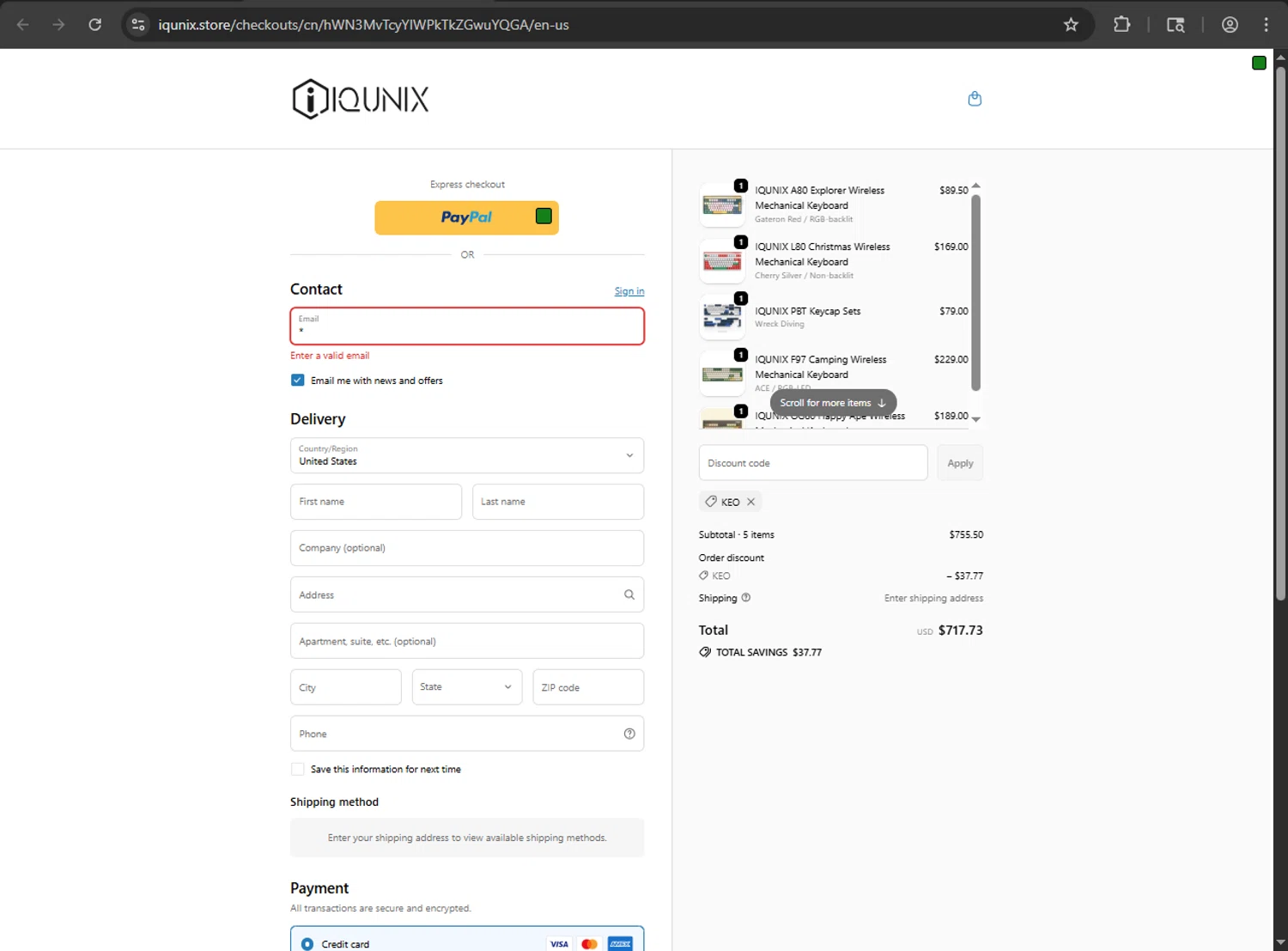Click the IQUNIX PBT Keycap Sets name
1288x951 pixels.
coord(807,311)
